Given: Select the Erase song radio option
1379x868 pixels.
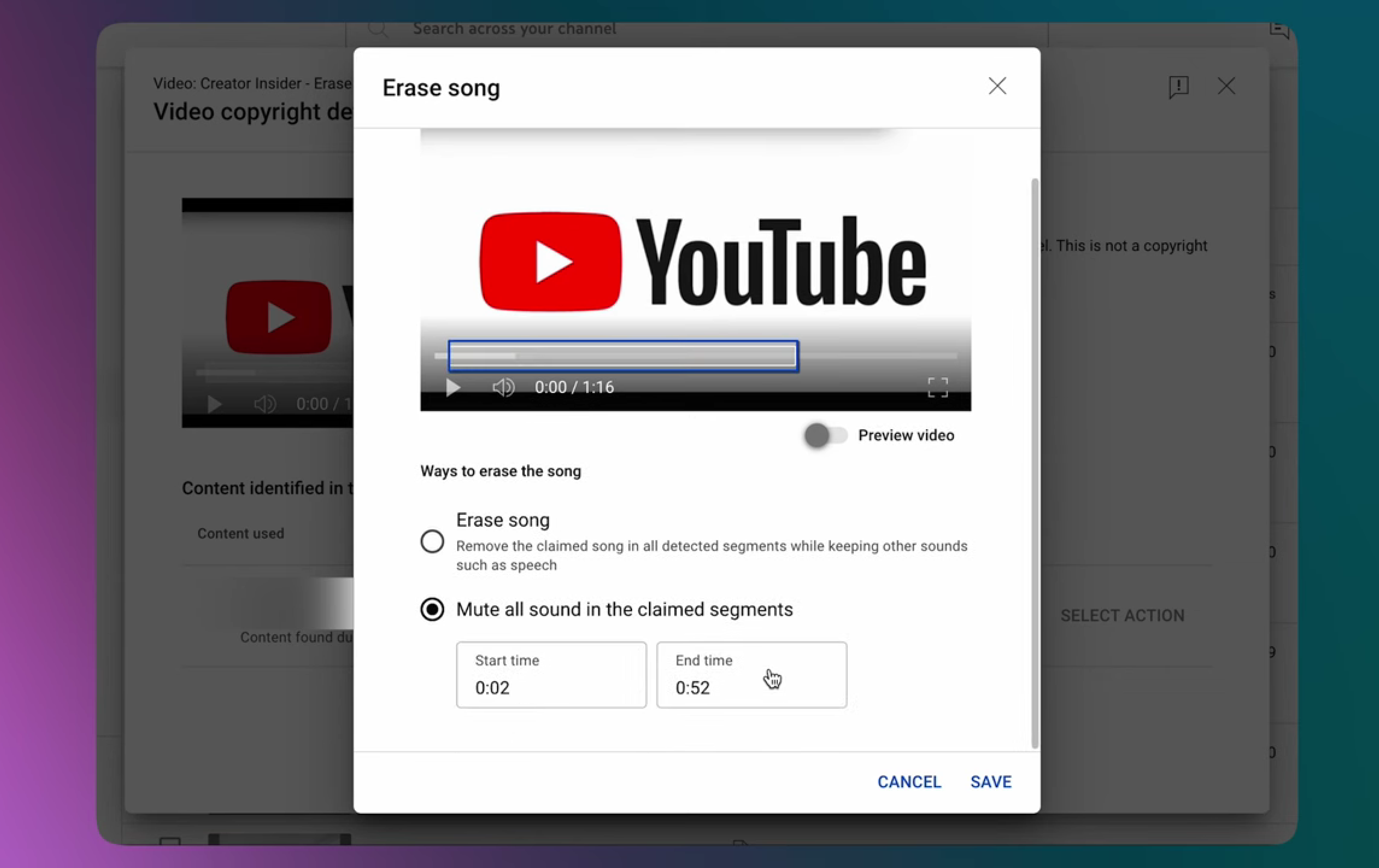Looking at the screenshot, I should (432, 541).
